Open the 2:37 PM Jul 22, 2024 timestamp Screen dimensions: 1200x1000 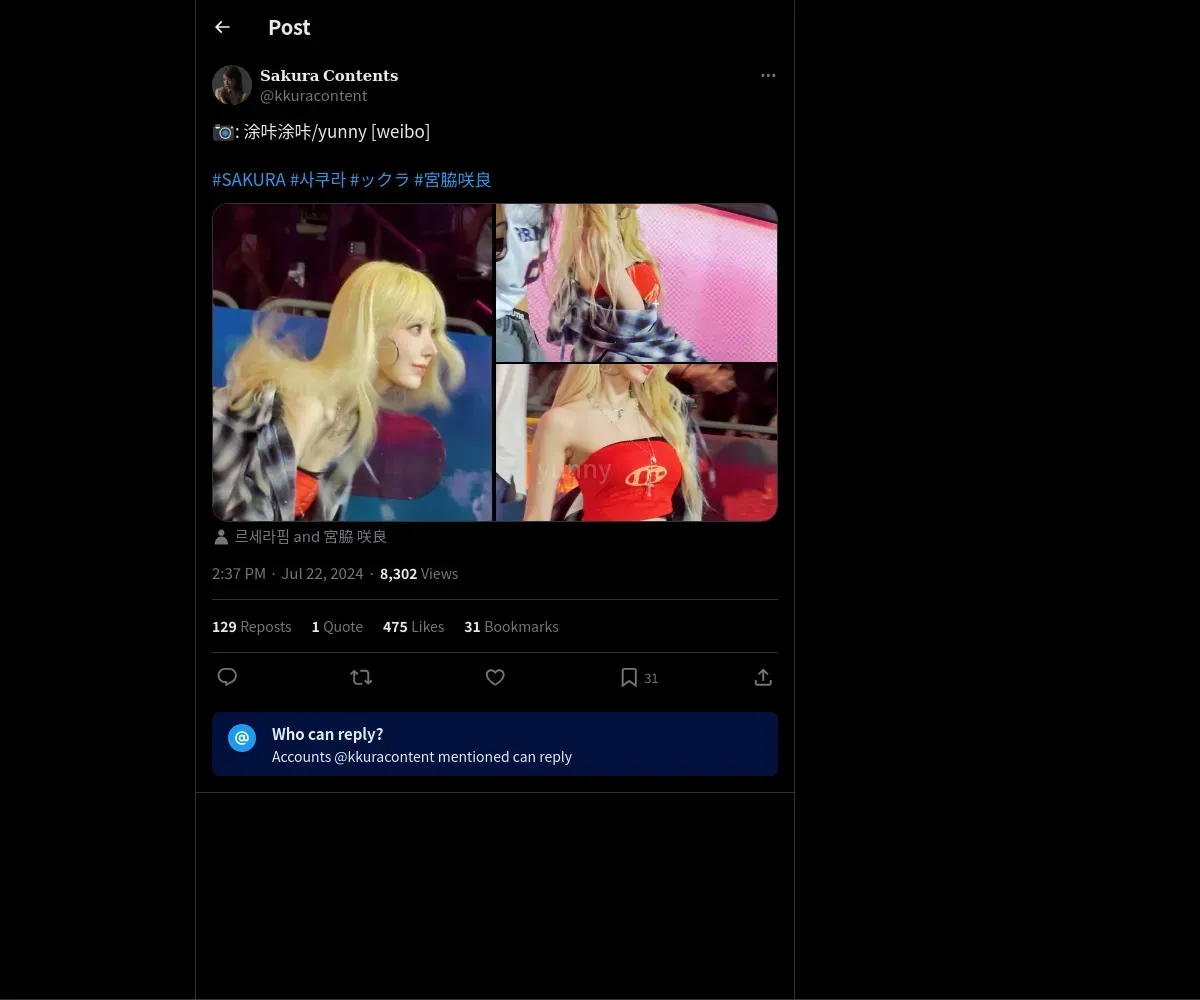click(288, 574)
